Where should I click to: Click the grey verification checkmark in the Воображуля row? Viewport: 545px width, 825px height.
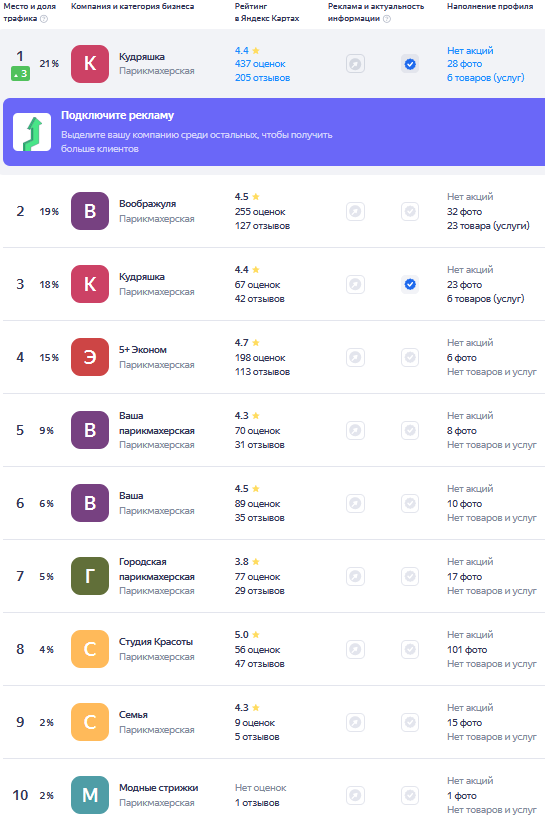click(410, 212)
